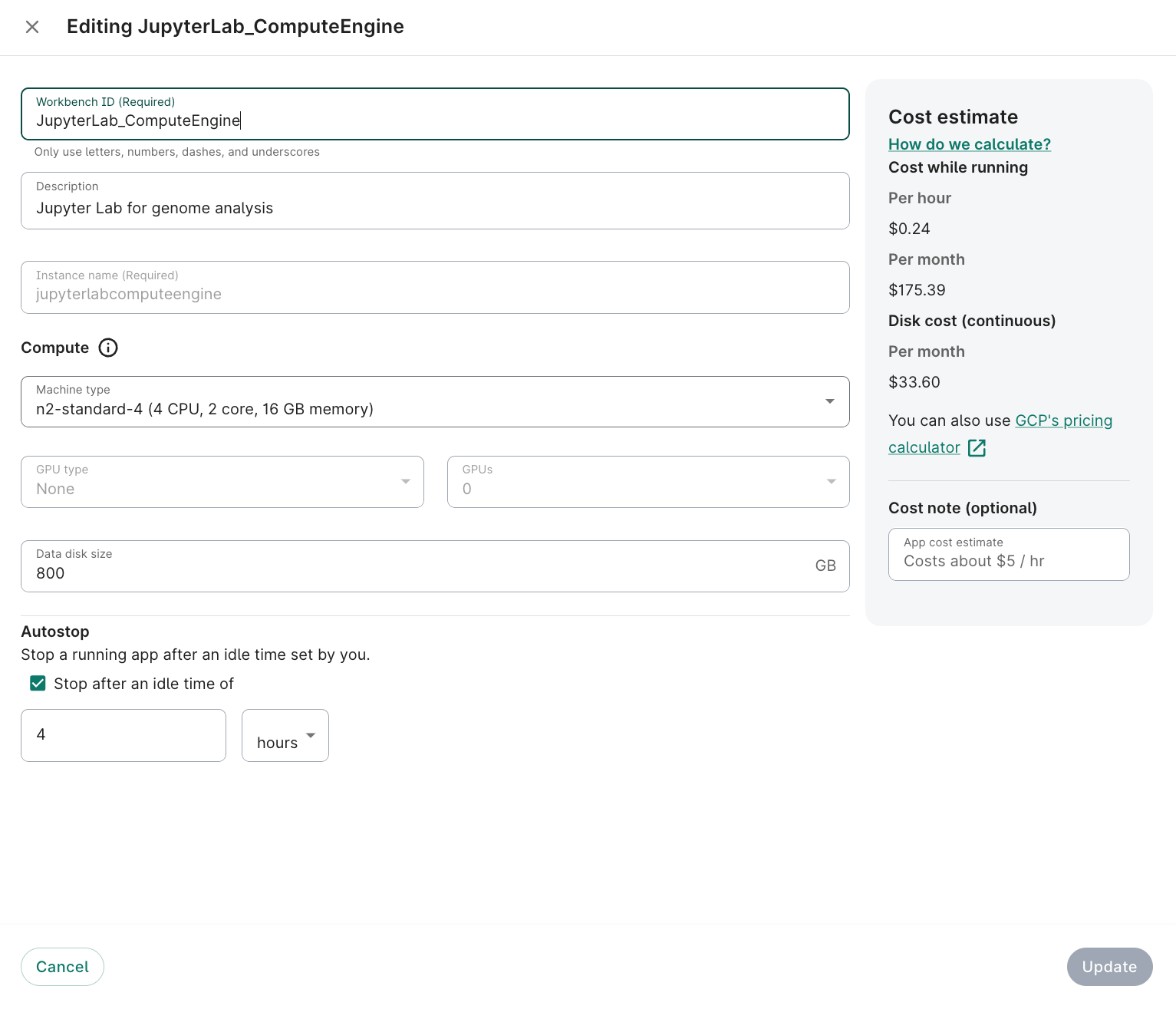Select the Instance name field

[435, 287]
